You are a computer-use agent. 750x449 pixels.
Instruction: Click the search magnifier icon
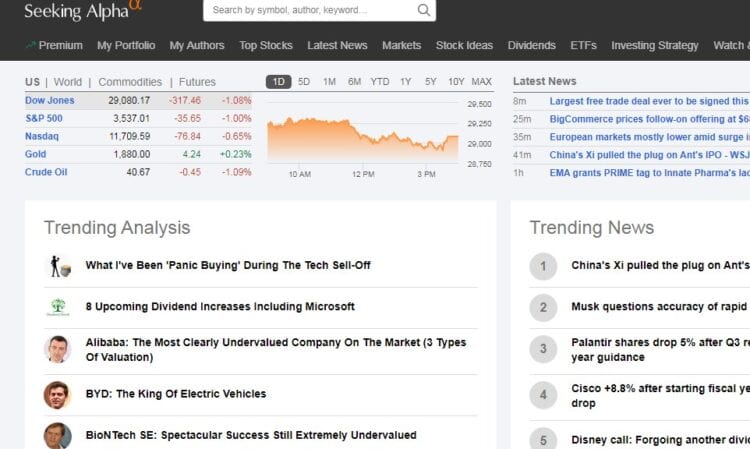pos(423,10)
